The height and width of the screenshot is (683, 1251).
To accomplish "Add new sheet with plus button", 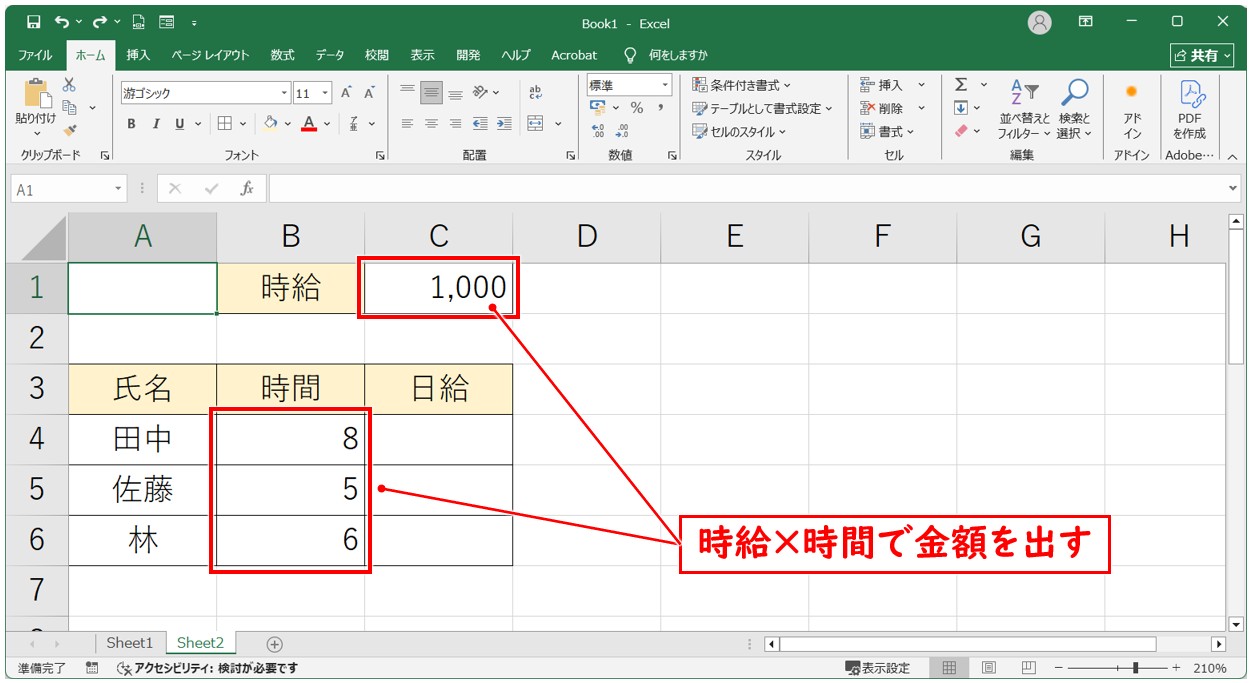I will [x=275, y=644].
